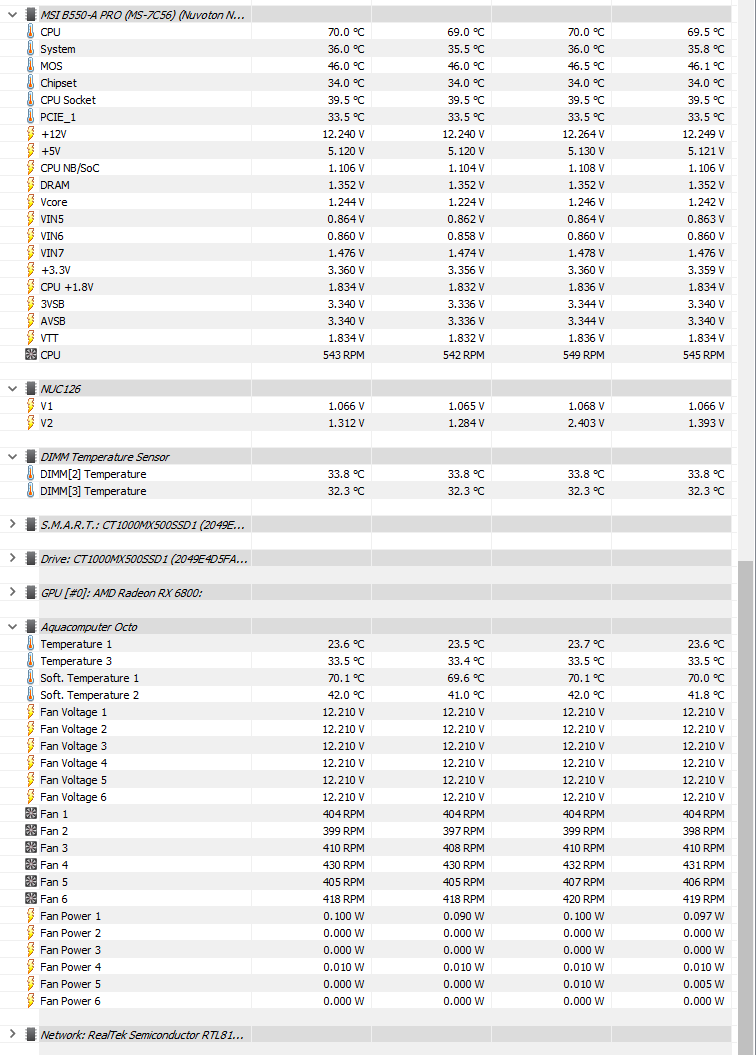The width and height of the screenshot is (756, 1055).
Task: Select the Temperature 1 row label
Action: pos(76,644)
